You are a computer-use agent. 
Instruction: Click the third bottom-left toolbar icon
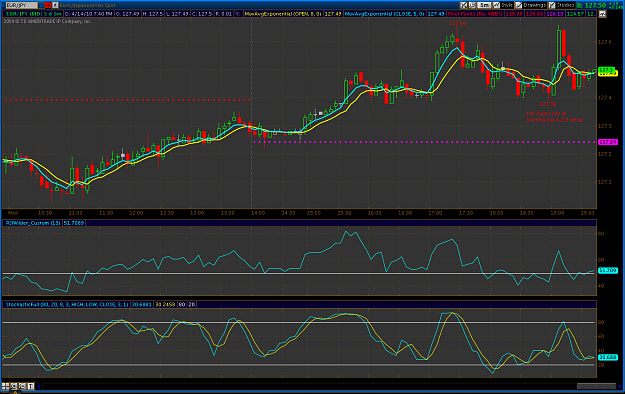(x=22, y=386)
